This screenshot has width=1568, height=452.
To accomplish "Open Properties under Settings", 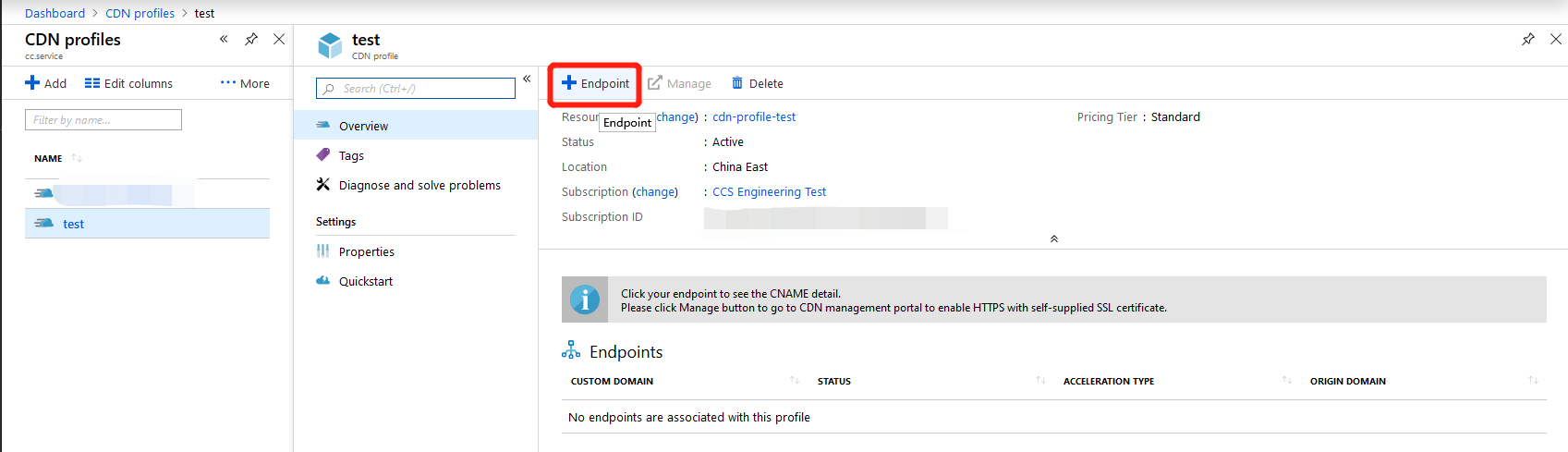I will [366, 251].
